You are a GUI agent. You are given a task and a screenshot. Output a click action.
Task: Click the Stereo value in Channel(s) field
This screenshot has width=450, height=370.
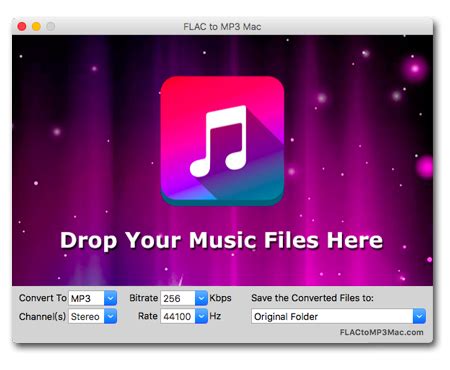click(x=87, y=316)
